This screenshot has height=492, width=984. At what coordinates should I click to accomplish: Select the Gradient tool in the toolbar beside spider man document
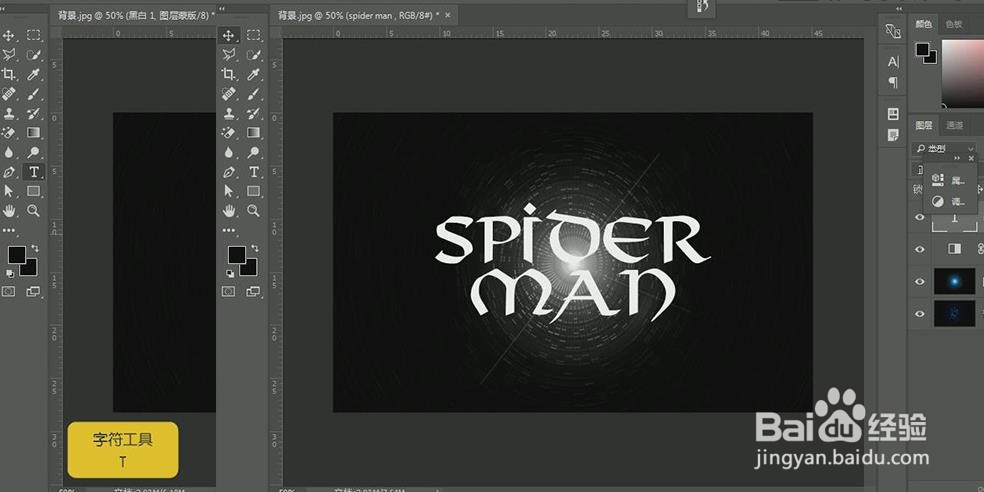254,132
